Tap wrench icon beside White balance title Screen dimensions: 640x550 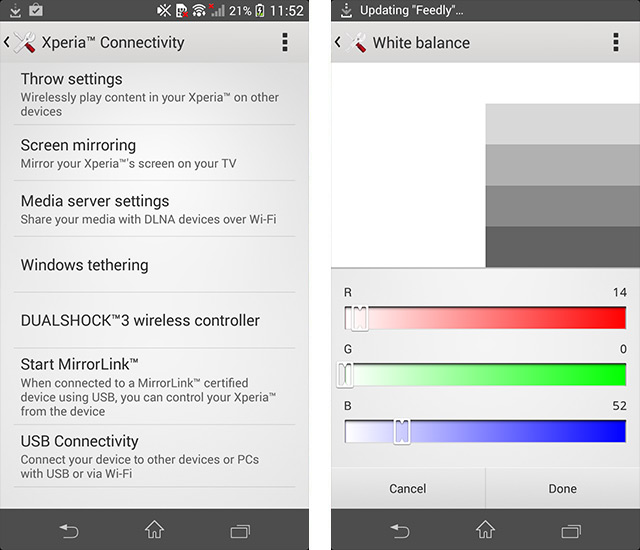point(356,42)
